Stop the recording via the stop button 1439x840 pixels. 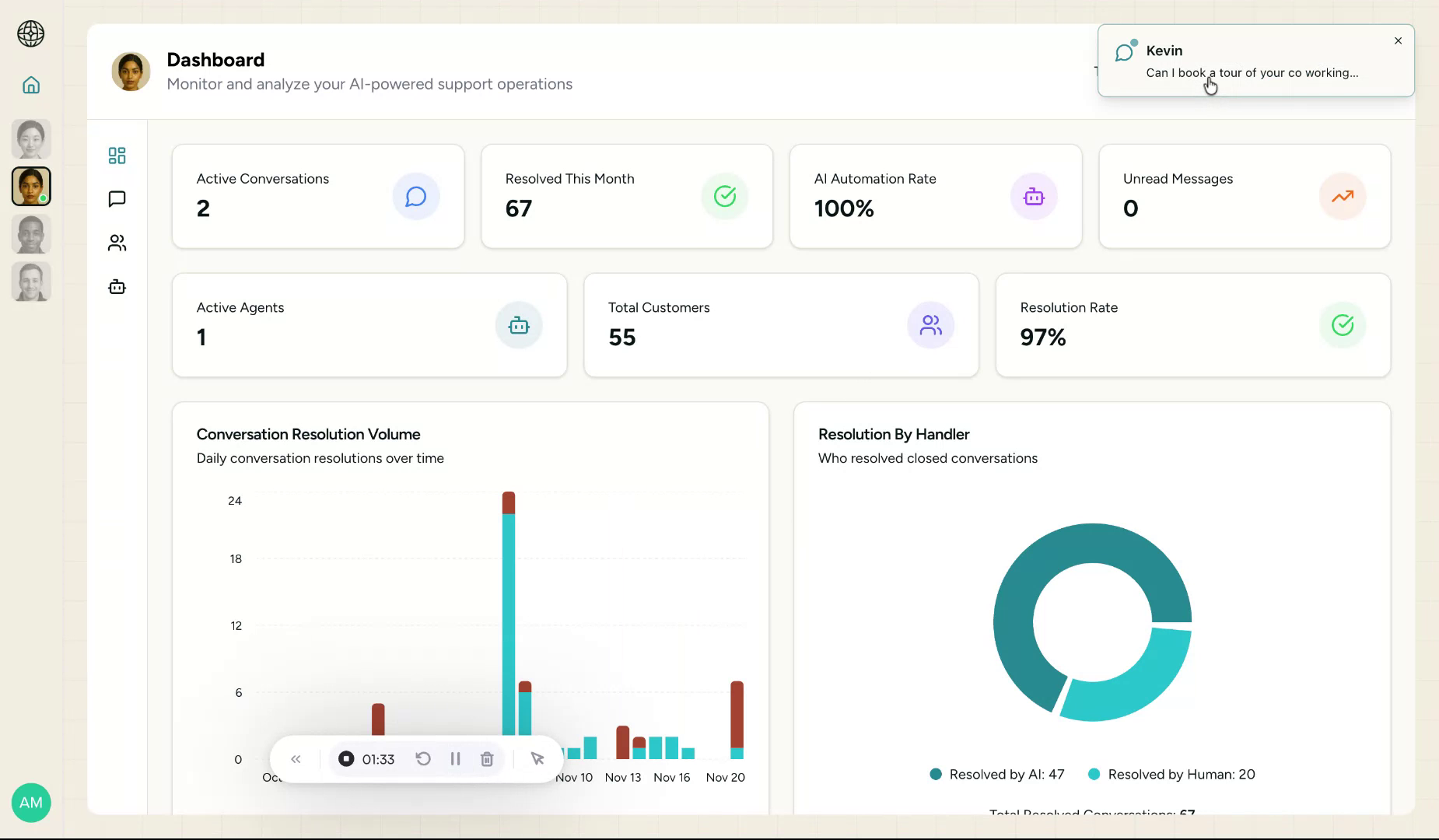346,758
